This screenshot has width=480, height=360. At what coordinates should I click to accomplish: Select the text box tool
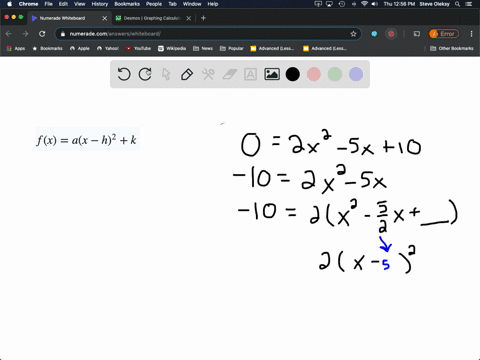point(250,74)
